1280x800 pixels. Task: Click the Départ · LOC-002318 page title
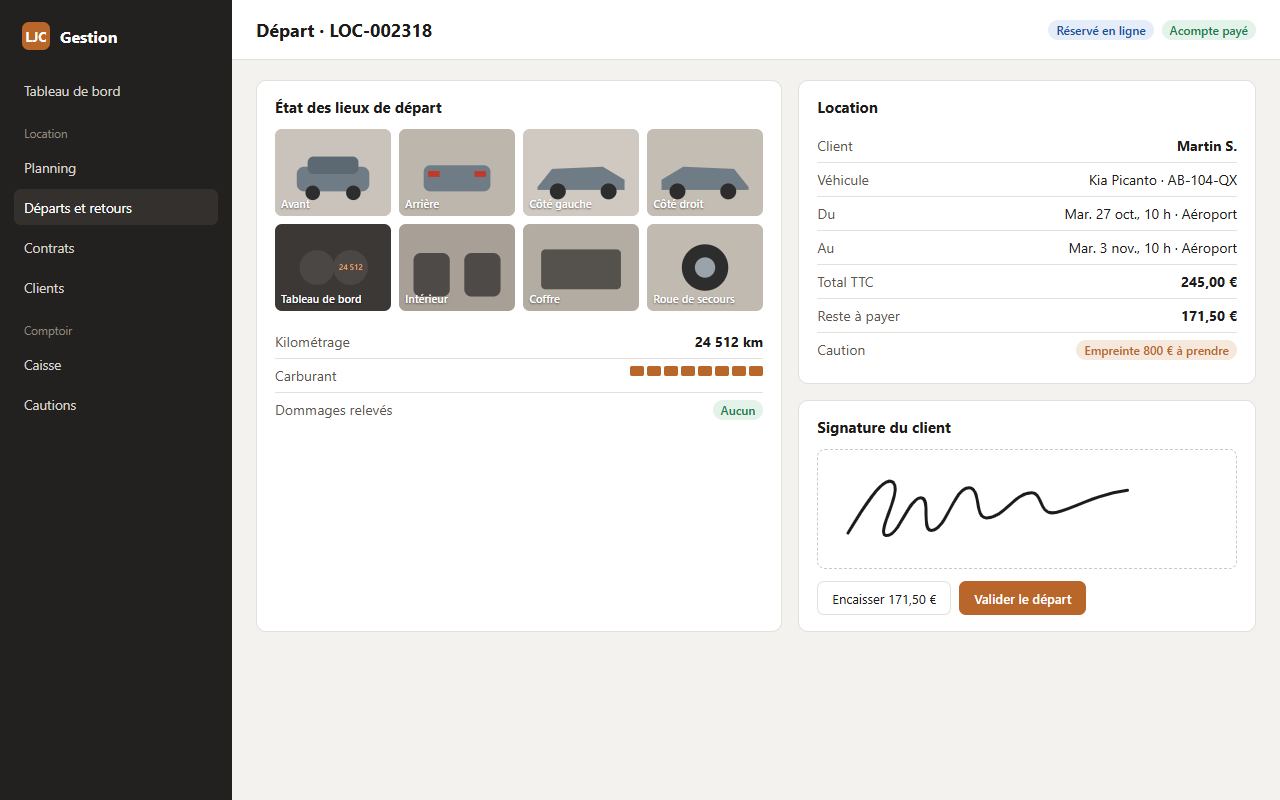click(344, 31)
